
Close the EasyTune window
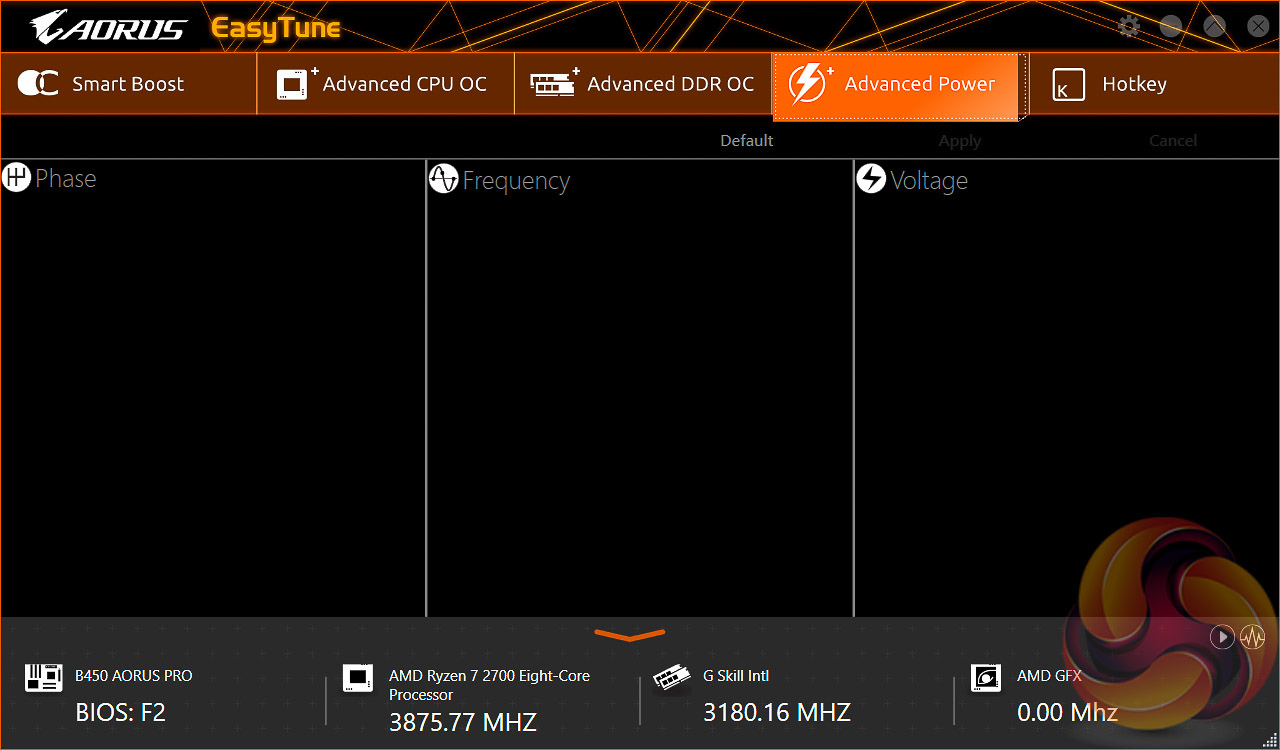point(1258,27)
